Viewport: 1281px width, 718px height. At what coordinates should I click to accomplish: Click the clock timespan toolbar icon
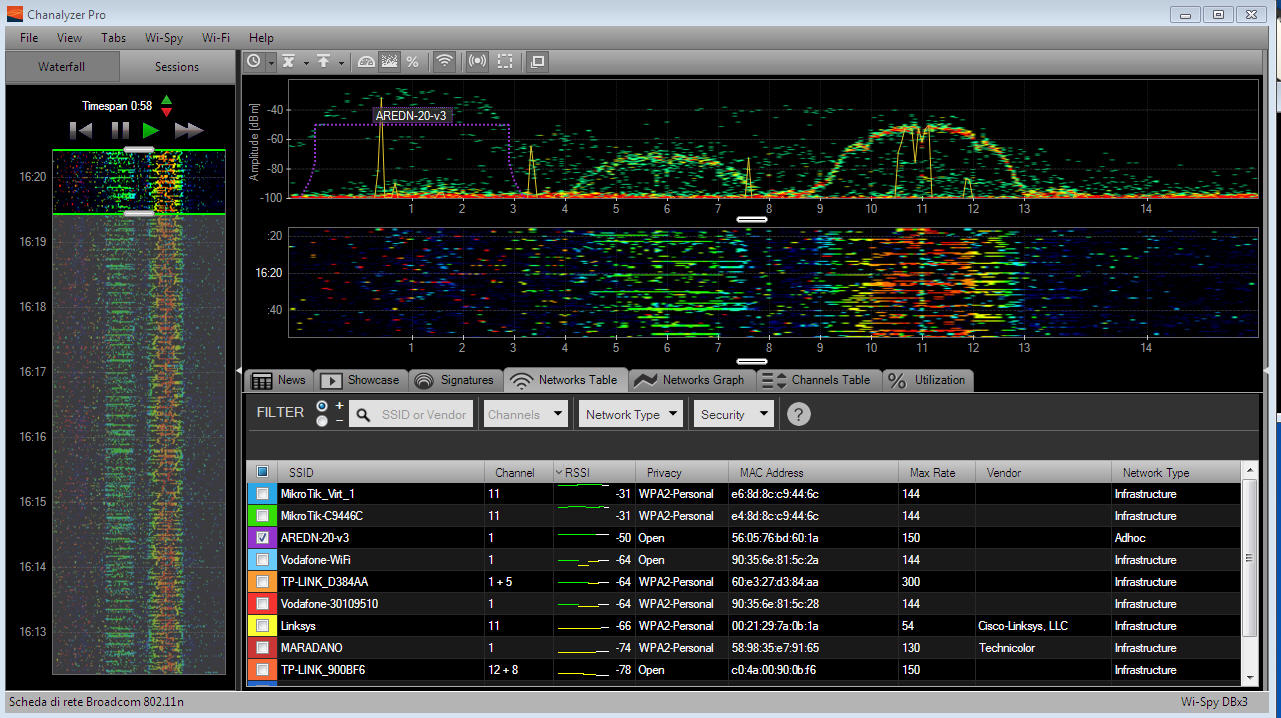pos(254,61)
